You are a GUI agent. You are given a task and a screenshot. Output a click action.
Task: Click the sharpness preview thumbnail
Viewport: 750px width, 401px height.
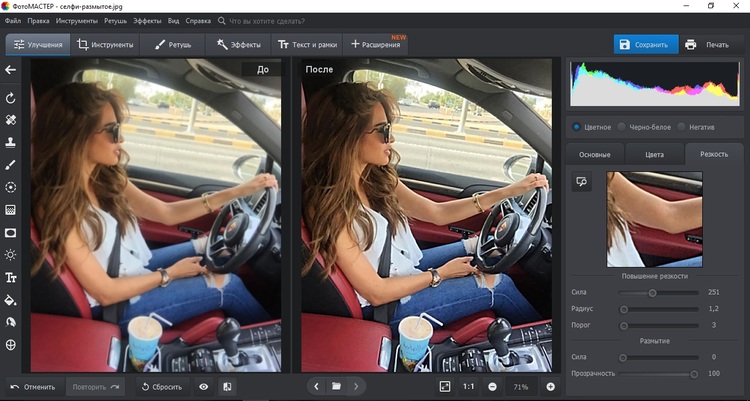coord(655,219)
